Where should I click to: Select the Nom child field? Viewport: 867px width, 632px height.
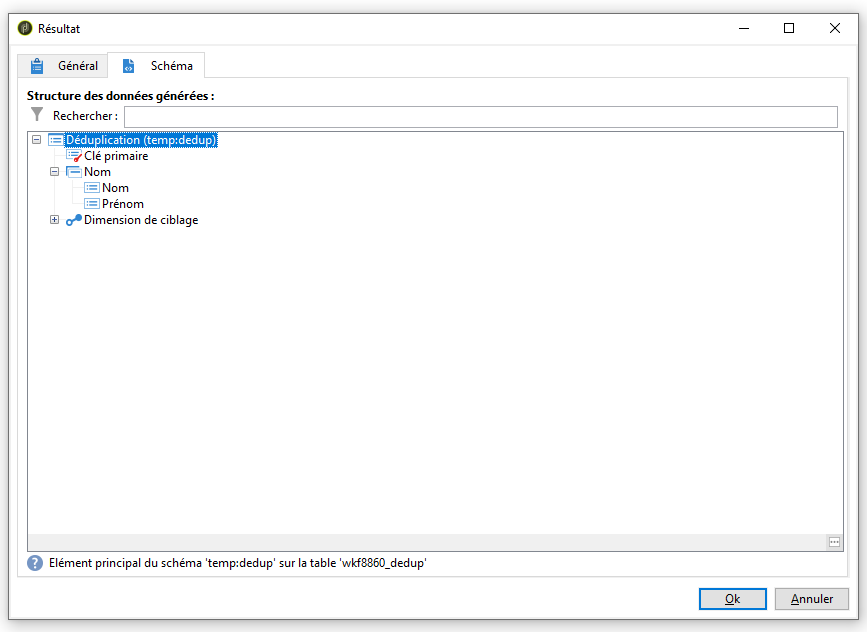(x=115, y=188)
